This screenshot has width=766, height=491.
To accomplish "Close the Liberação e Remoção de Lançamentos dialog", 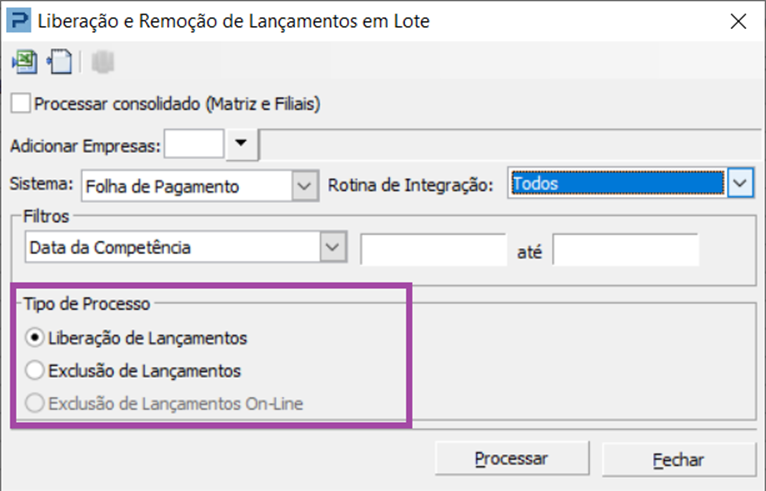I will point(738,21).
